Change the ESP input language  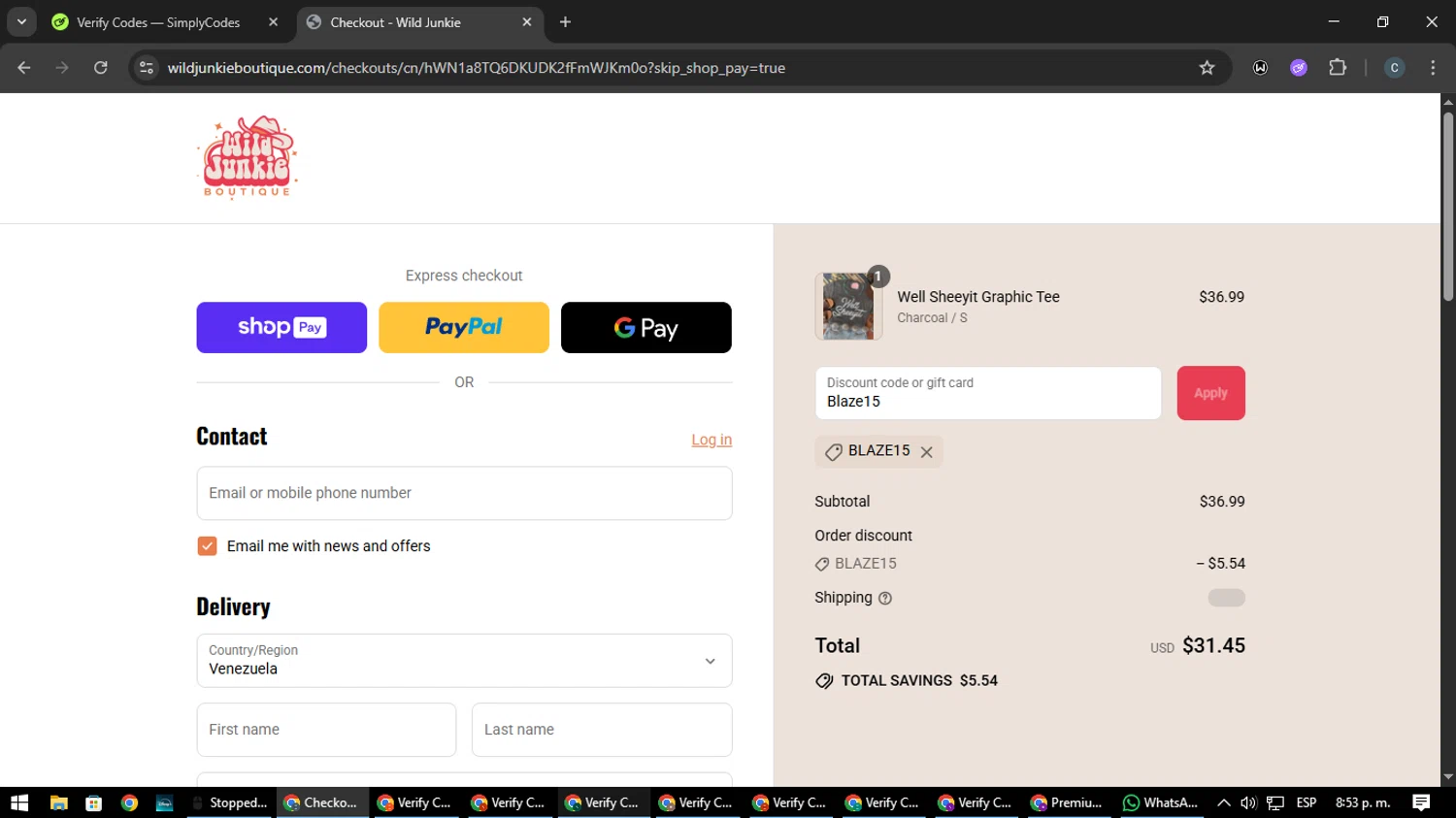coord(1307,802)
